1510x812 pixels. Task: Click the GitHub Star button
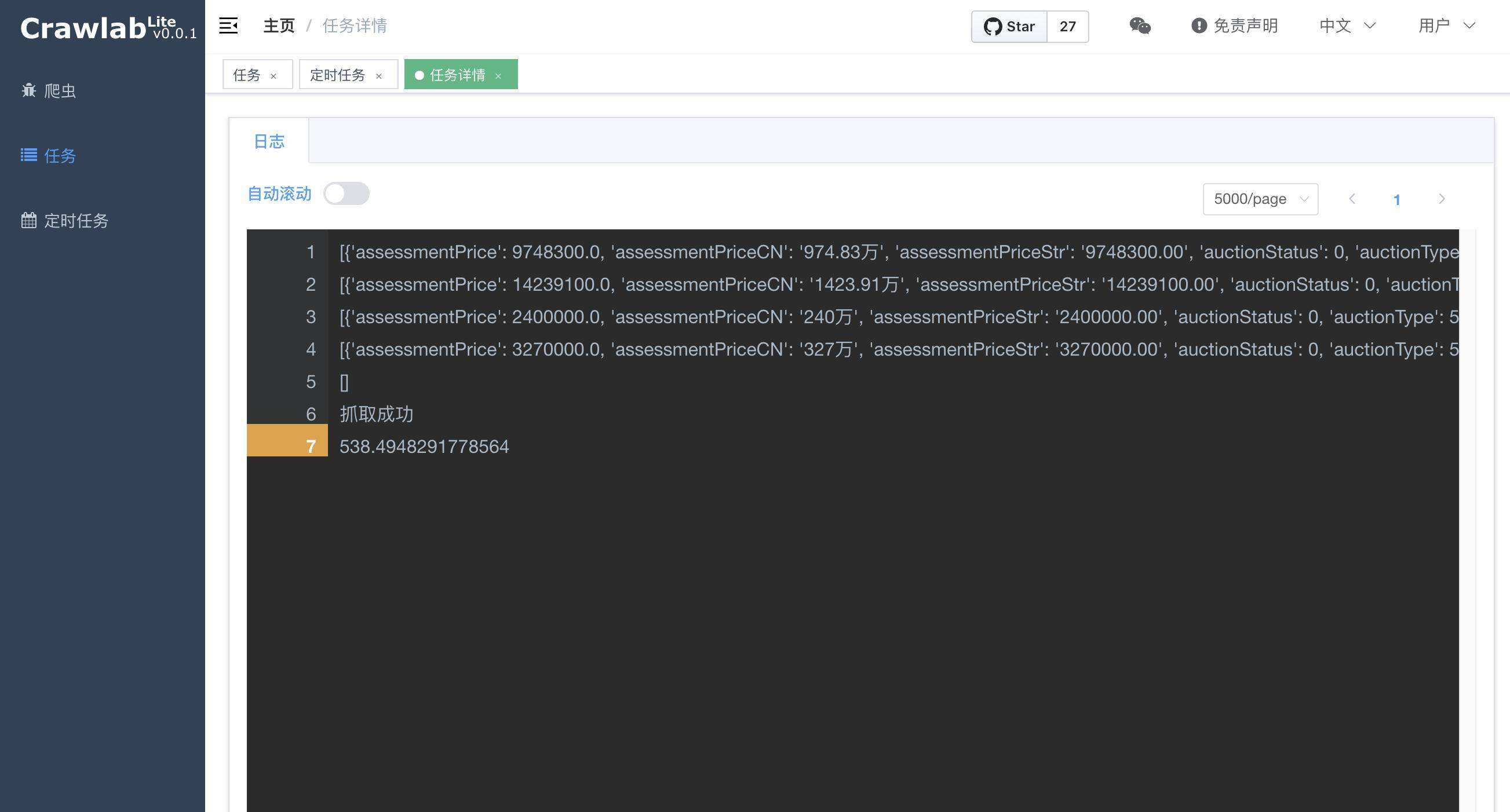click(1009, 27)
